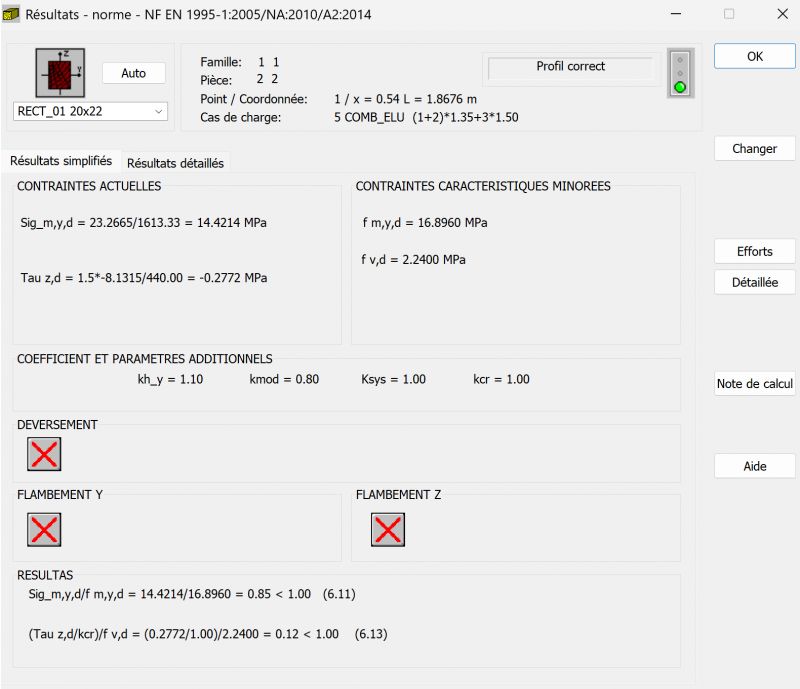Viewport: 800px width, 689px height.
Task: Select the Tau z,d = -0.2772 MPa line
Action: 144,278
